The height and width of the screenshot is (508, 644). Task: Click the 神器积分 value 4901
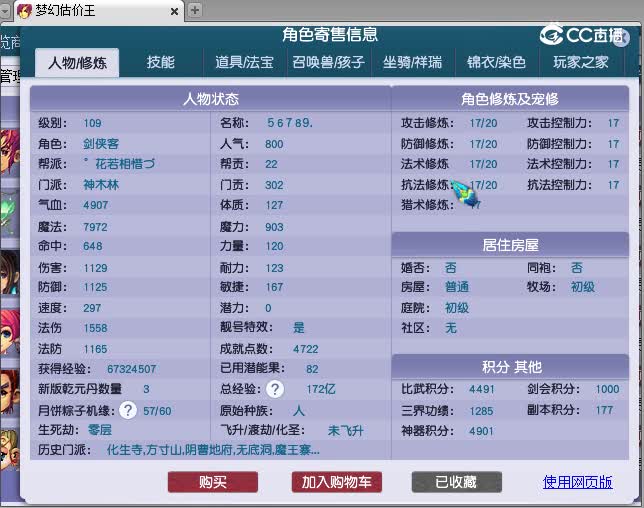click(x=481, y=431)
